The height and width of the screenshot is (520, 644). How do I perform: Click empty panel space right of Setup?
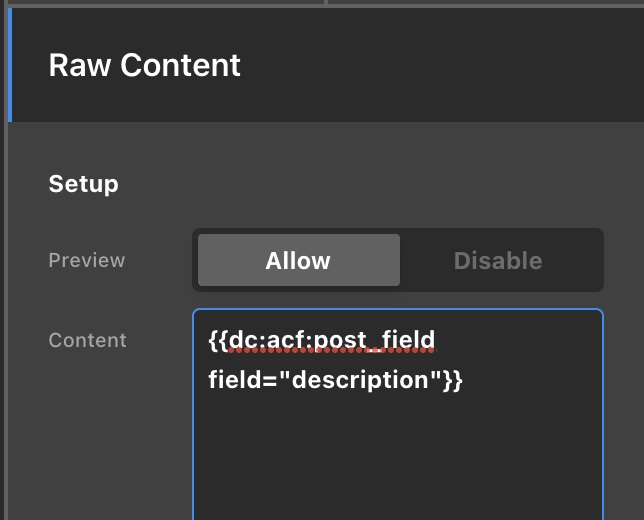[400, 184]
